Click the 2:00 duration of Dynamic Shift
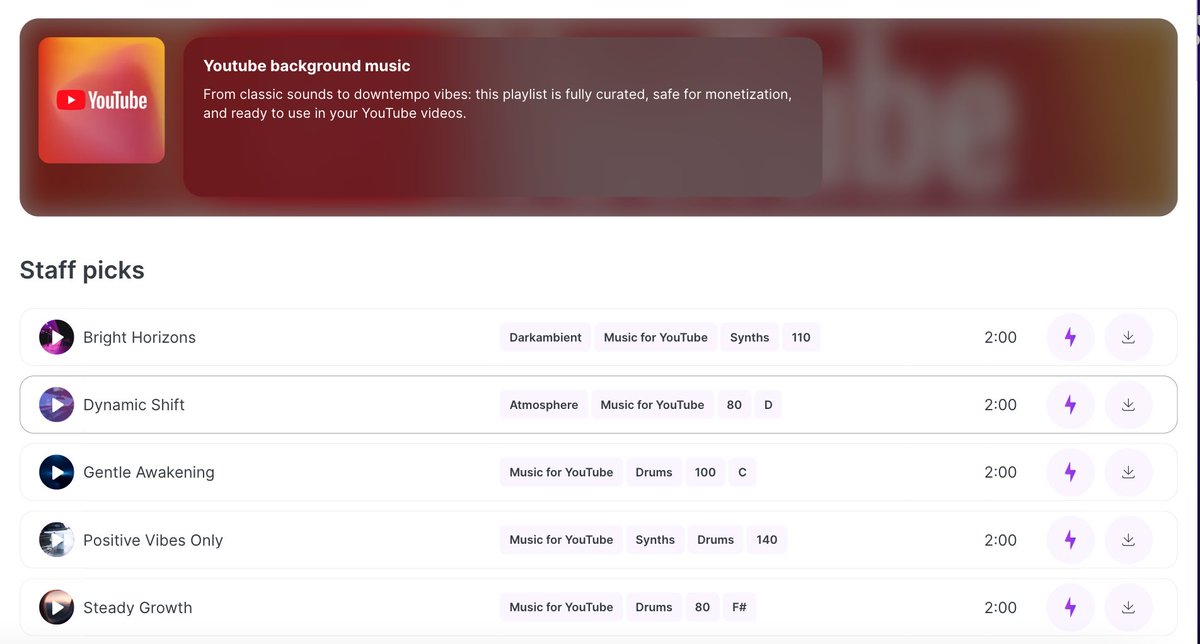 (x=1000, y=405)
